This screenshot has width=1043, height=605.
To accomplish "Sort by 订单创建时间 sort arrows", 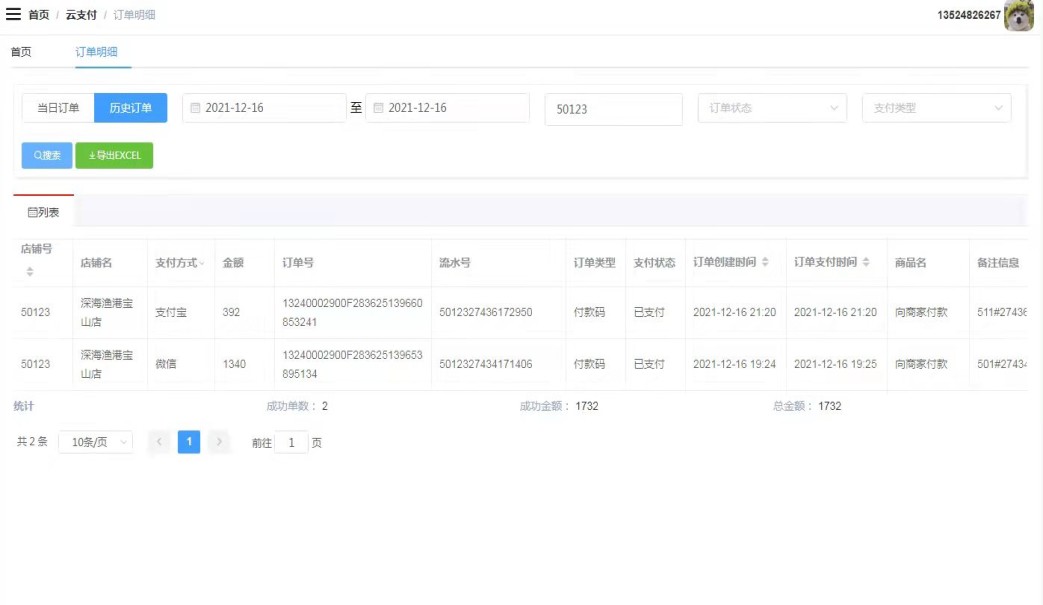I will [765, 262].
